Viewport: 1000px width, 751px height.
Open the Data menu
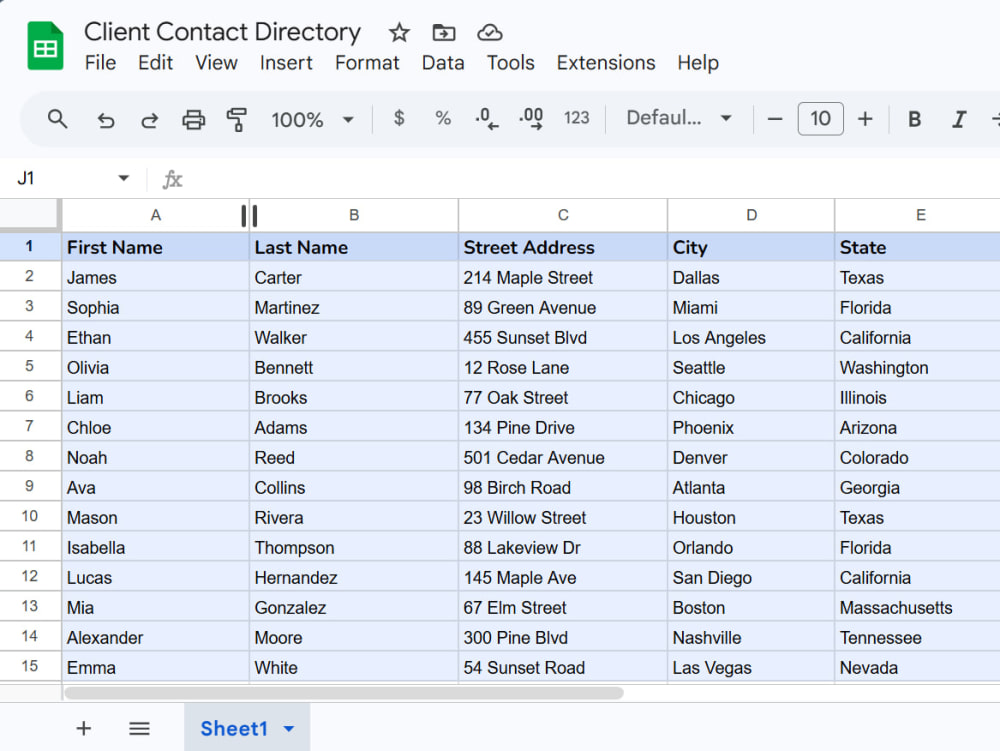(x=443, y=62)
